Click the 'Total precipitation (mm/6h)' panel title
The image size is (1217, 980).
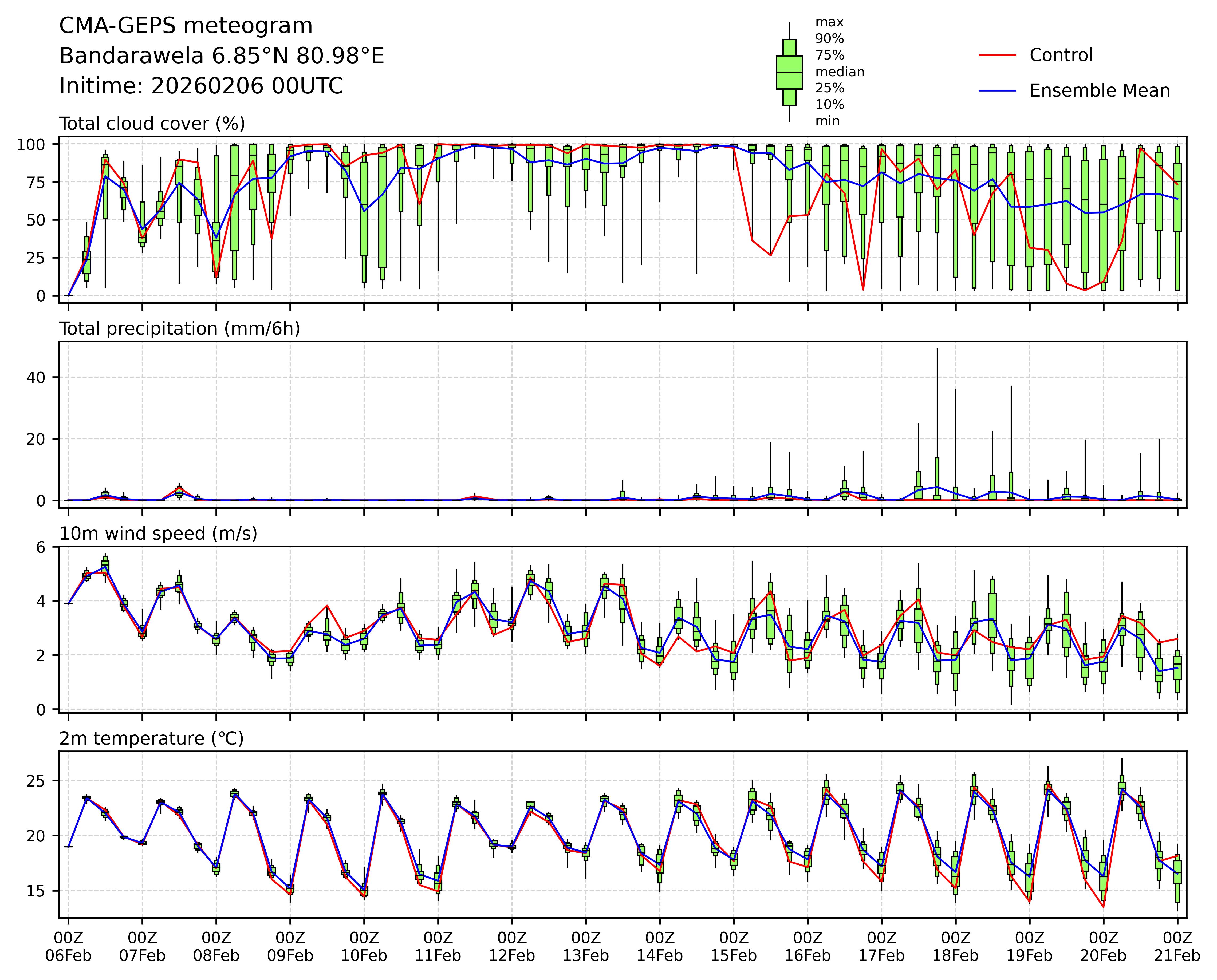coord(180,329)
